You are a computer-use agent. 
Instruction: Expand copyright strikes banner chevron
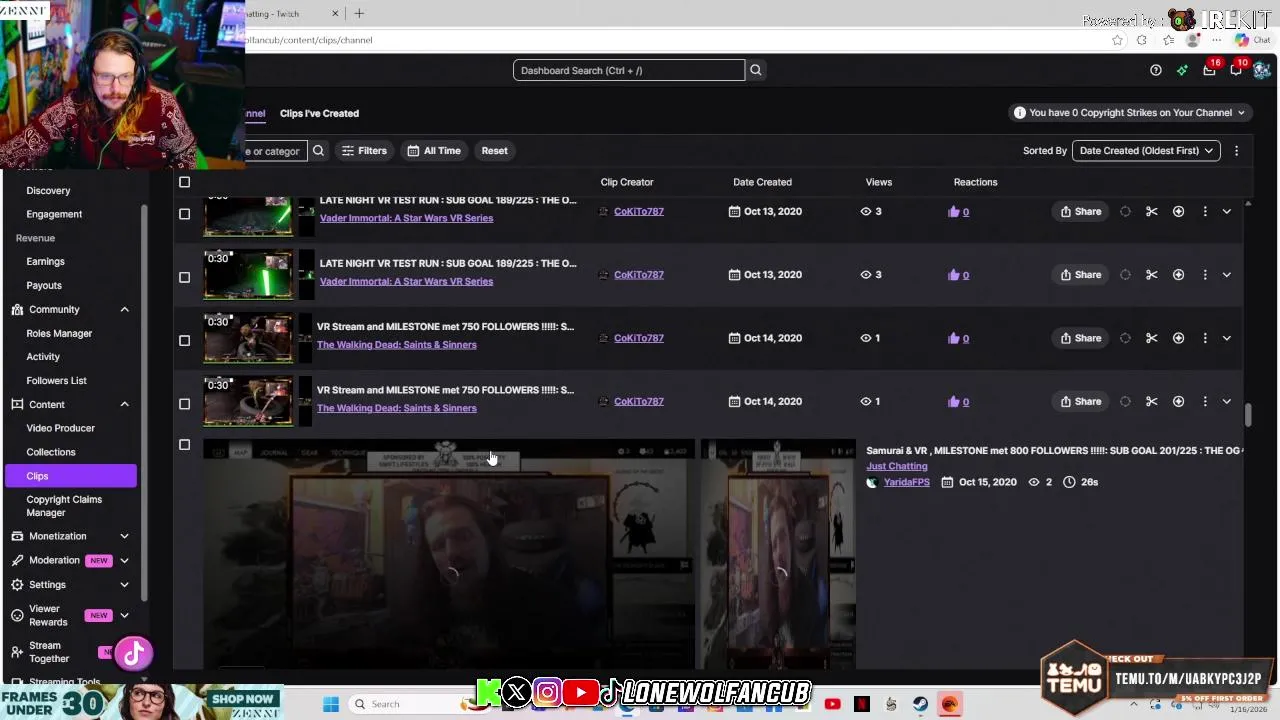1241,113
